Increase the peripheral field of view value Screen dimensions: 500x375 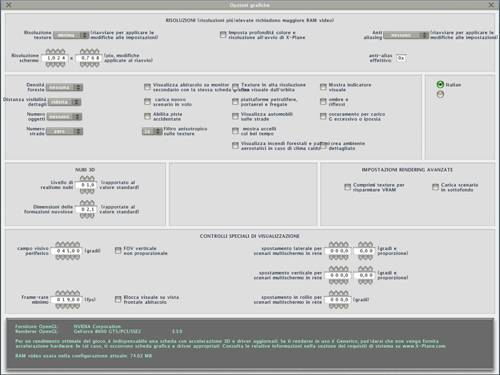pos(68,245)
